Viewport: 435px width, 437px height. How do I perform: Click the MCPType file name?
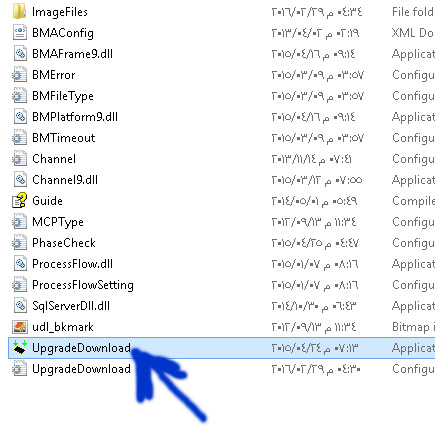coord(58,222)
